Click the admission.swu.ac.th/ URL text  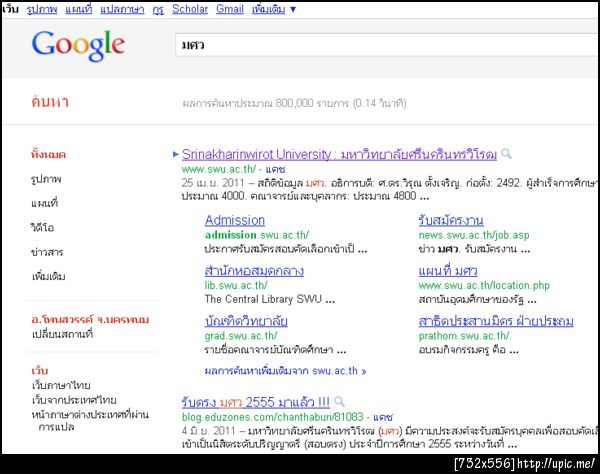pos(256,235)
